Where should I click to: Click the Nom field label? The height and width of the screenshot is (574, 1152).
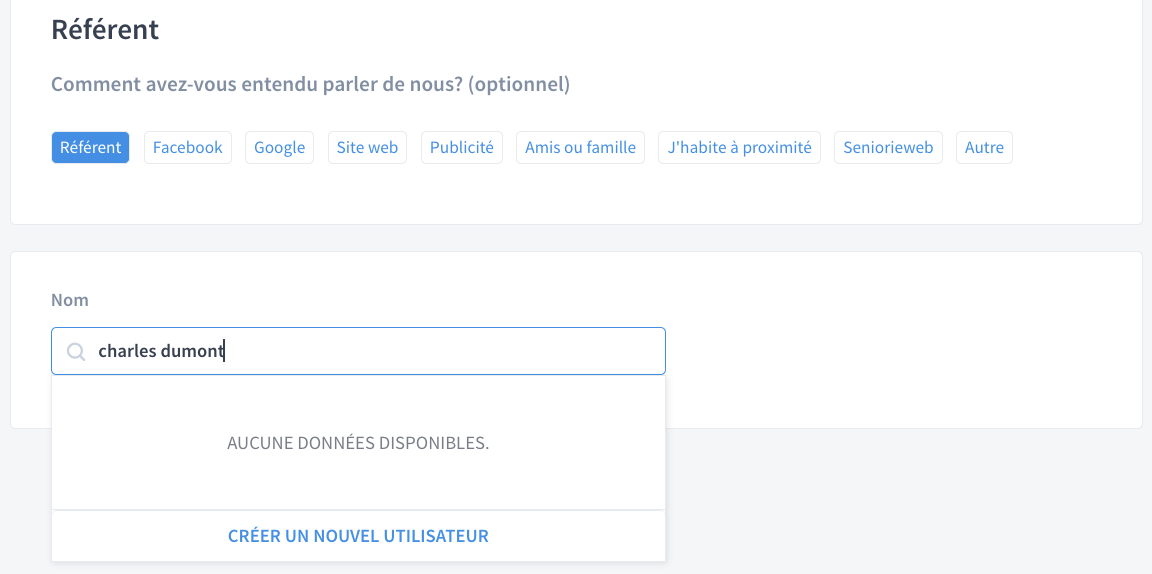tap(70, 300)
